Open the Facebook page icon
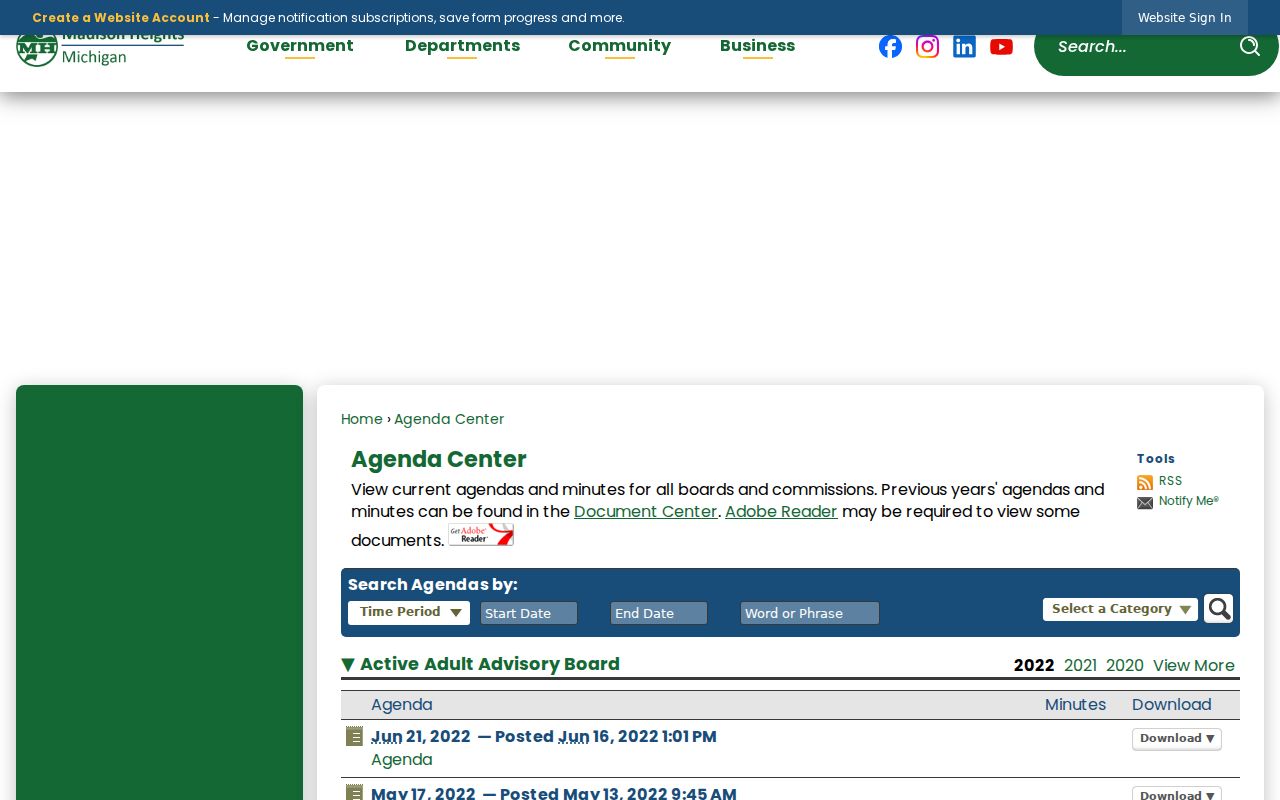1280x800 pixels. pos(890,46)
